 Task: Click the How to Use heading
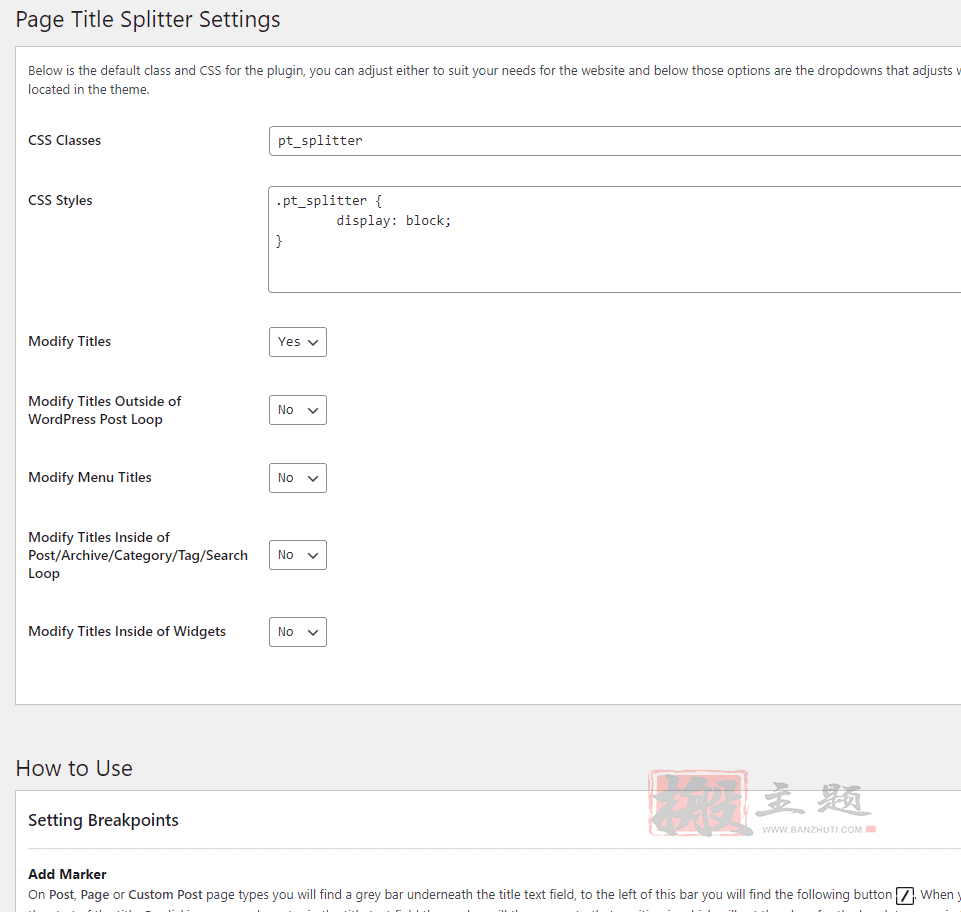(74, 769)
